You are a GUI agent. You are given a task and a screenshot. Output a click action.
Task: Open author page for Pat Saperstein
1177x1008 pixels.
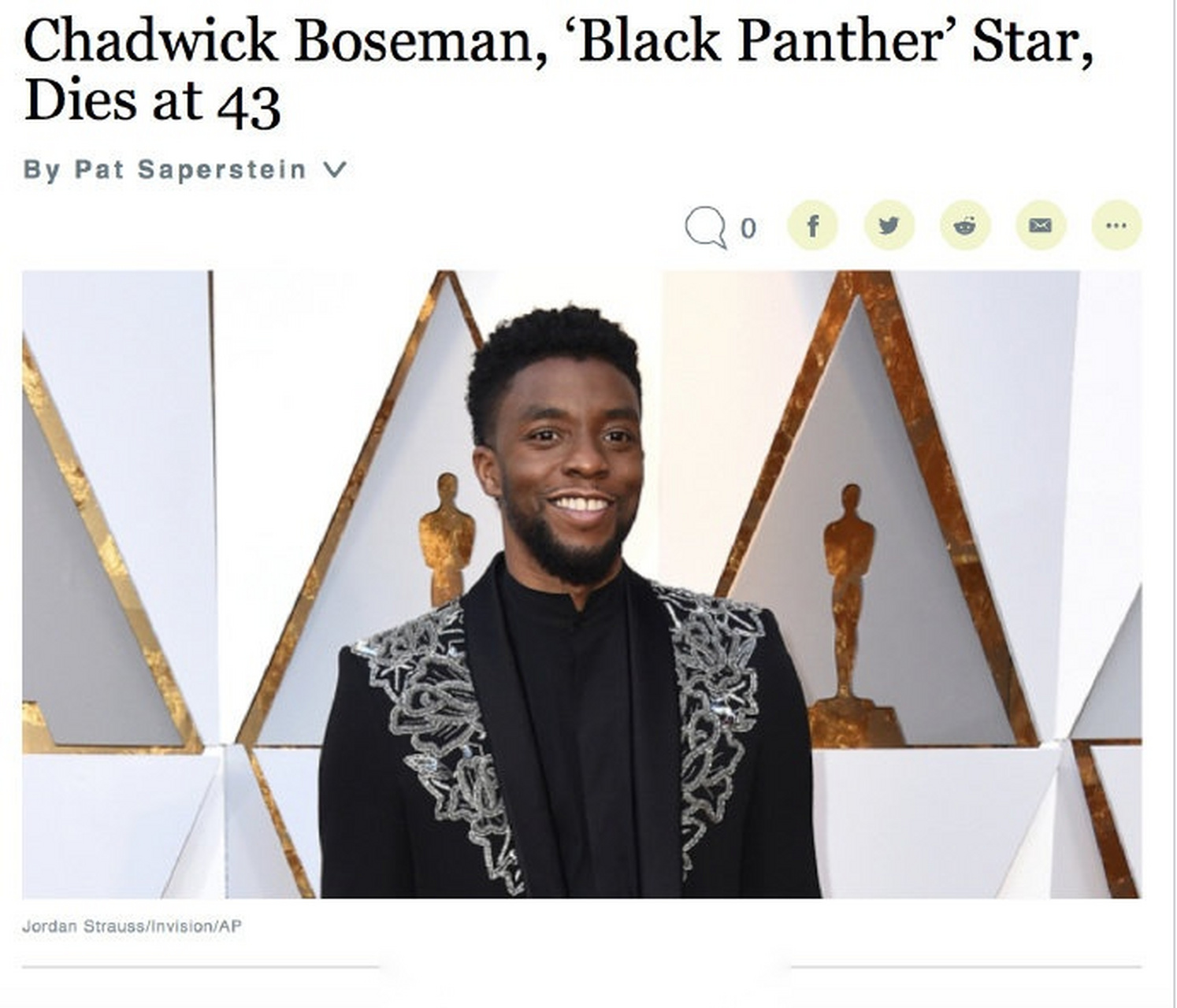pos(190,169)
